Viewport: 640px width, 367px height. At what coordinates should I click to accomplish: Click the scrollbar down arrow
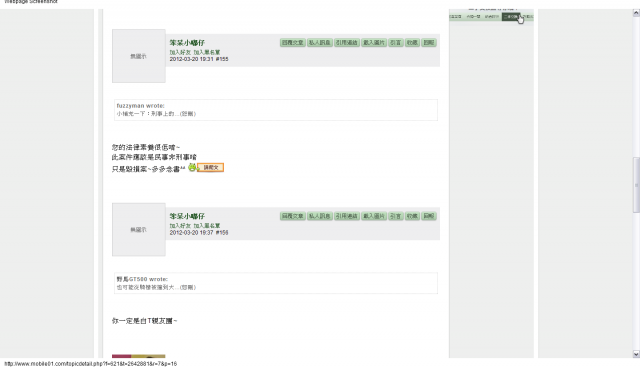(636, 354)
